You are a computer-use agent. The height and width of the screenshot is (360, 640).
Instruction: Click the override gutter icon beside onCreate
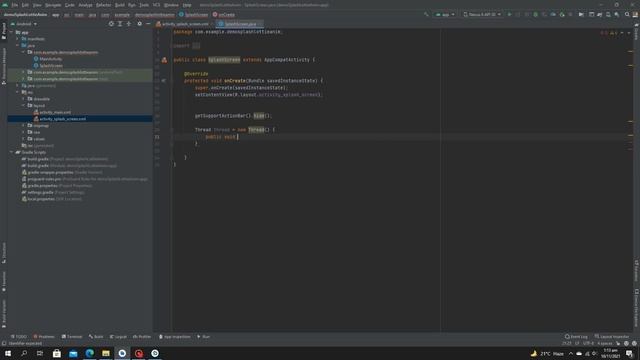164,80
